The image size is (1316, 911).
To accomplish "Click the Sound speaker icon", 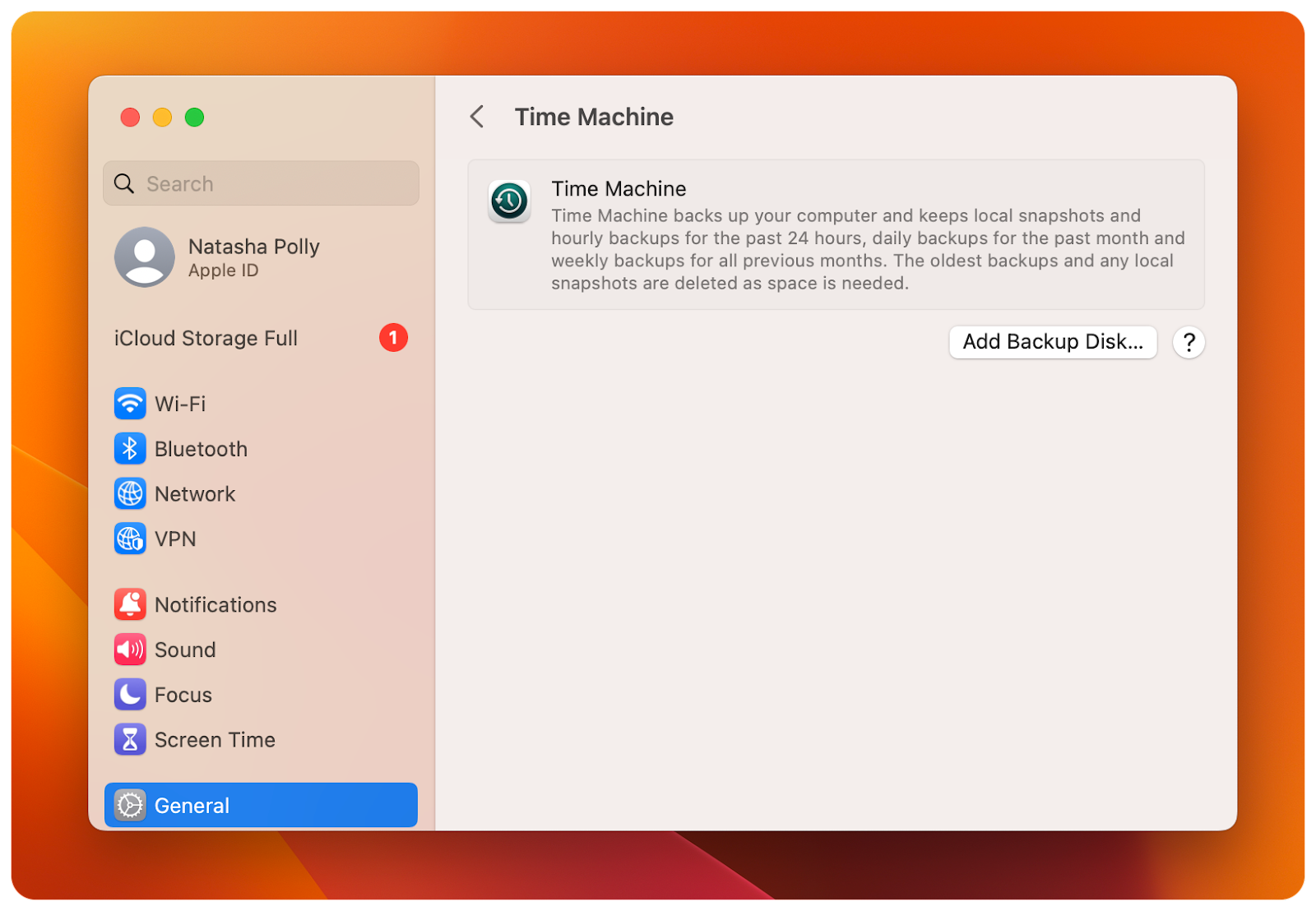I will click(130, 650).
